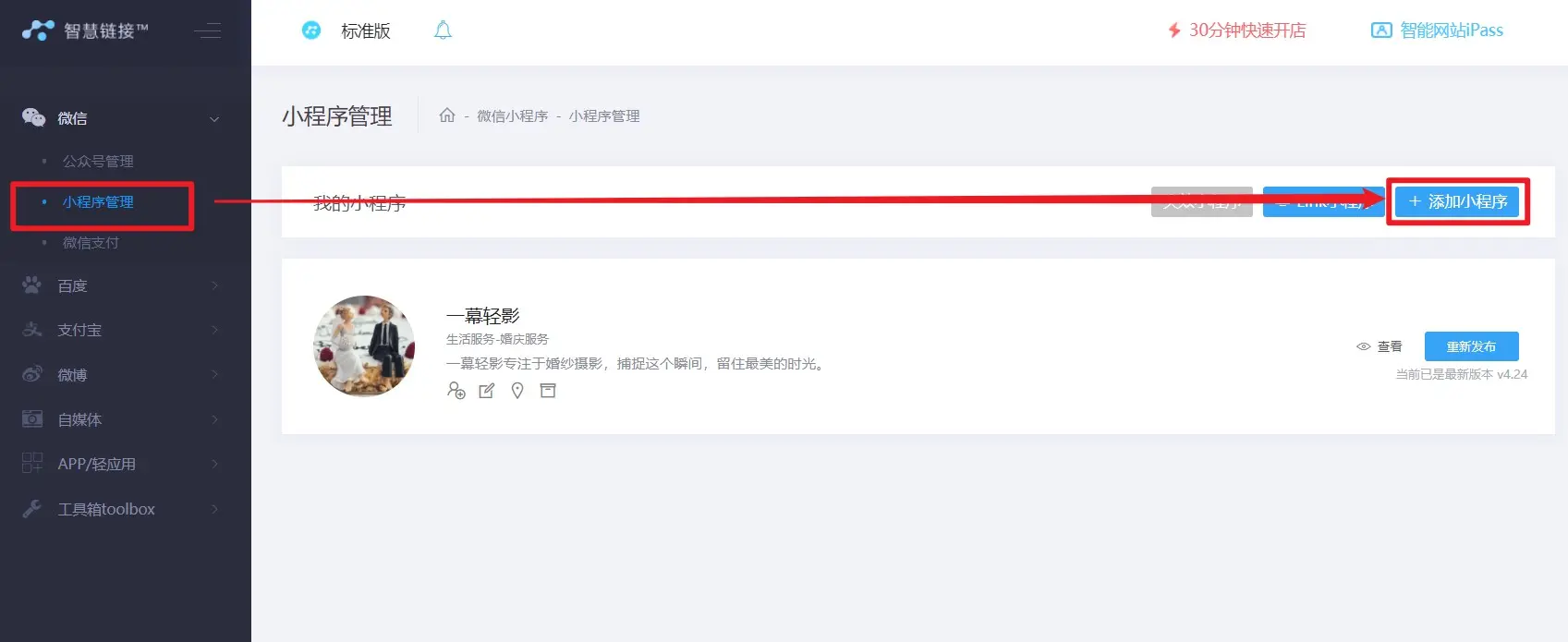Open 公众号管理 in the sidebar

tap(98, 162)
